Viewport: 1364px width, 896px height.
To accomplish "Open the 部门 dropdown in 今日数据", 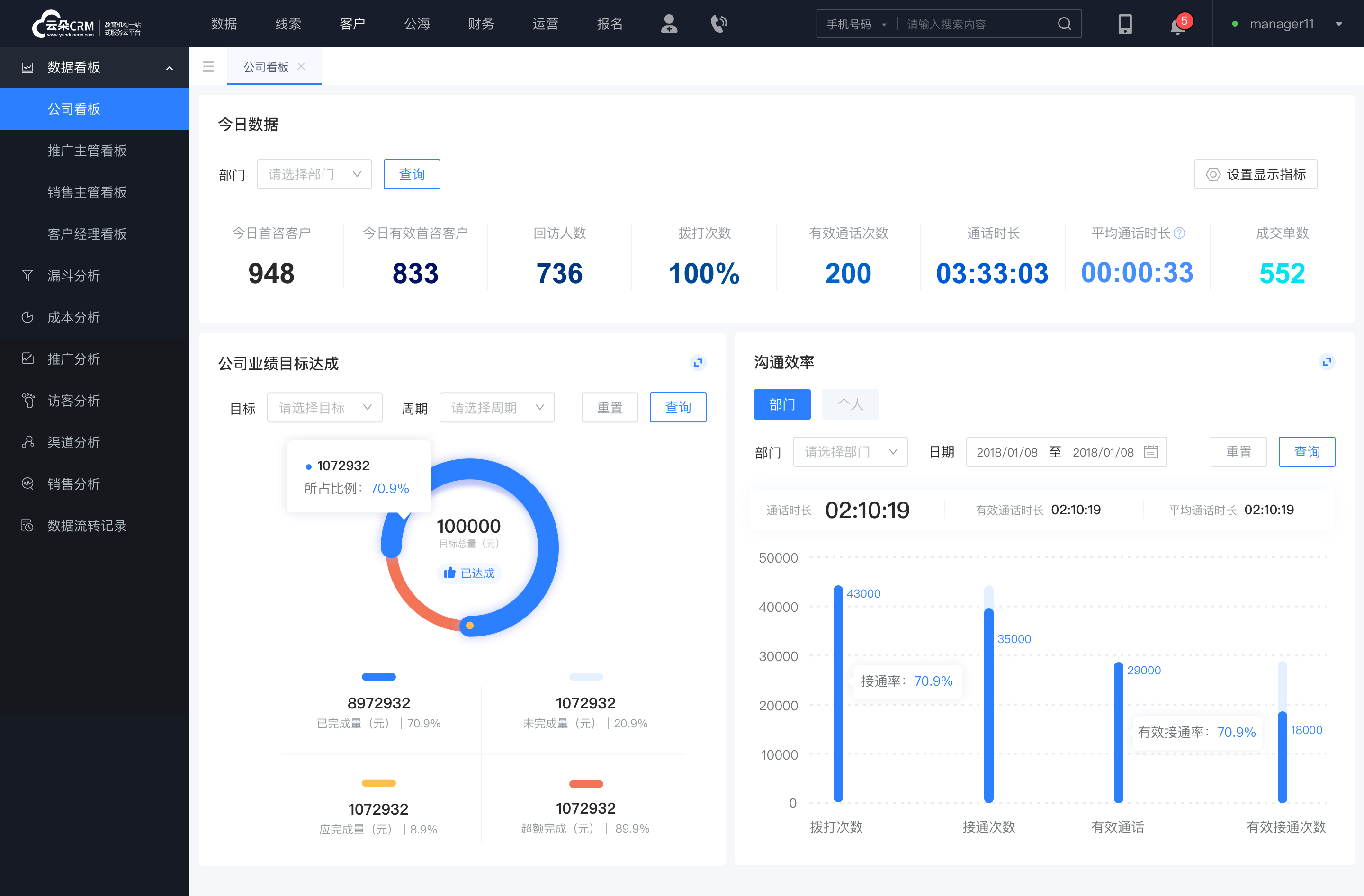I will click(x=312, y=173).
